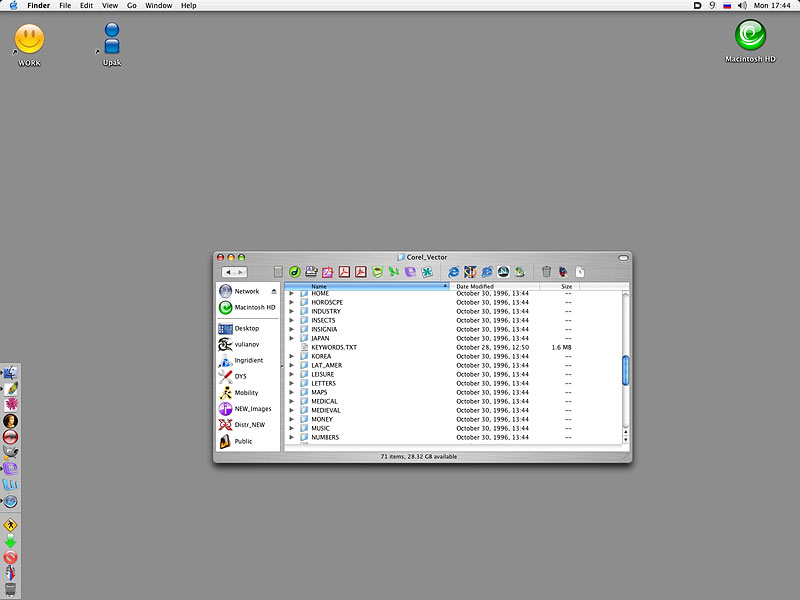800x600 pixels.
Task: Launch GIMP from the Dock
Action: tap(11, 452)
